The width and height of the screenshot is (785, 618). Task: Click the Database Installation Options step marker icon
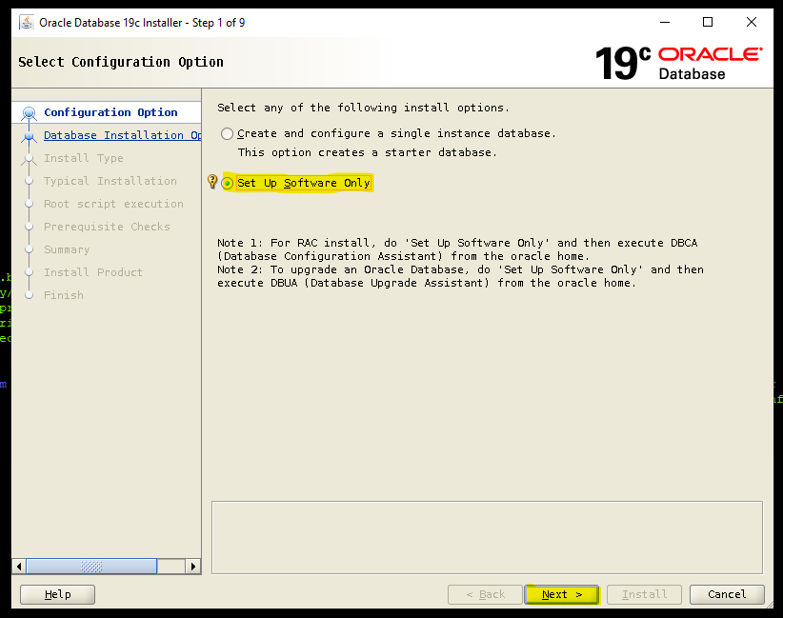point(29,136)
